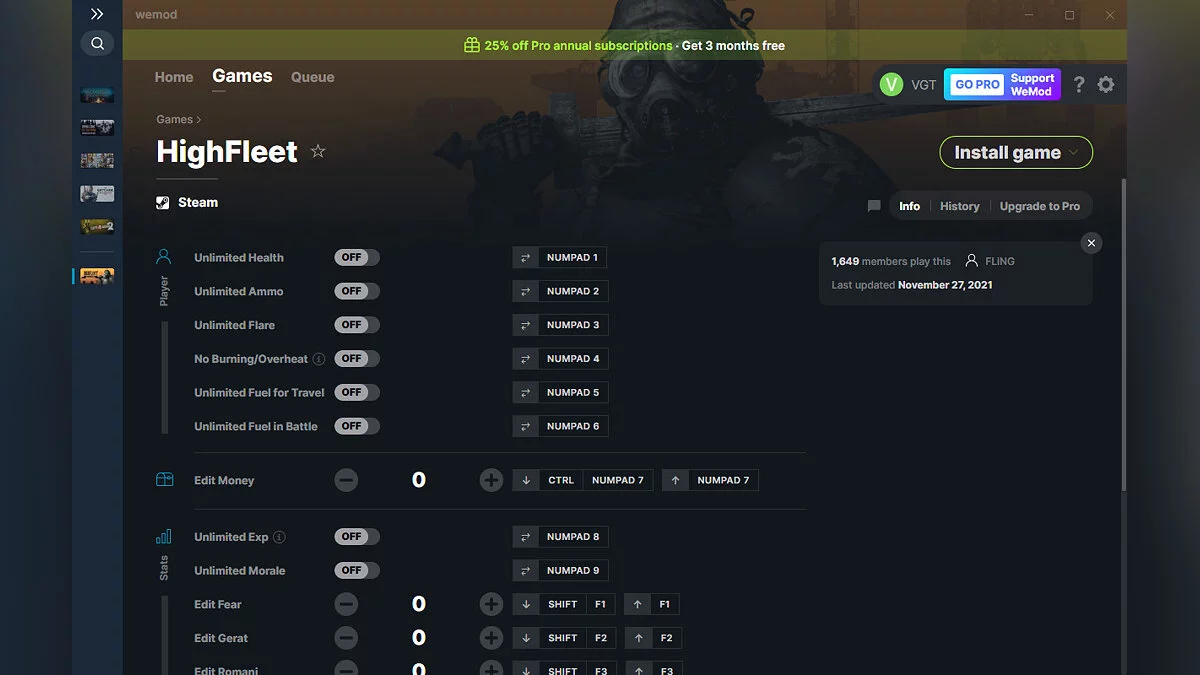Viewport: 1200px width, 675px height.
Task: Click info icon next to Unlimited Exp
Action: point(279,537)
